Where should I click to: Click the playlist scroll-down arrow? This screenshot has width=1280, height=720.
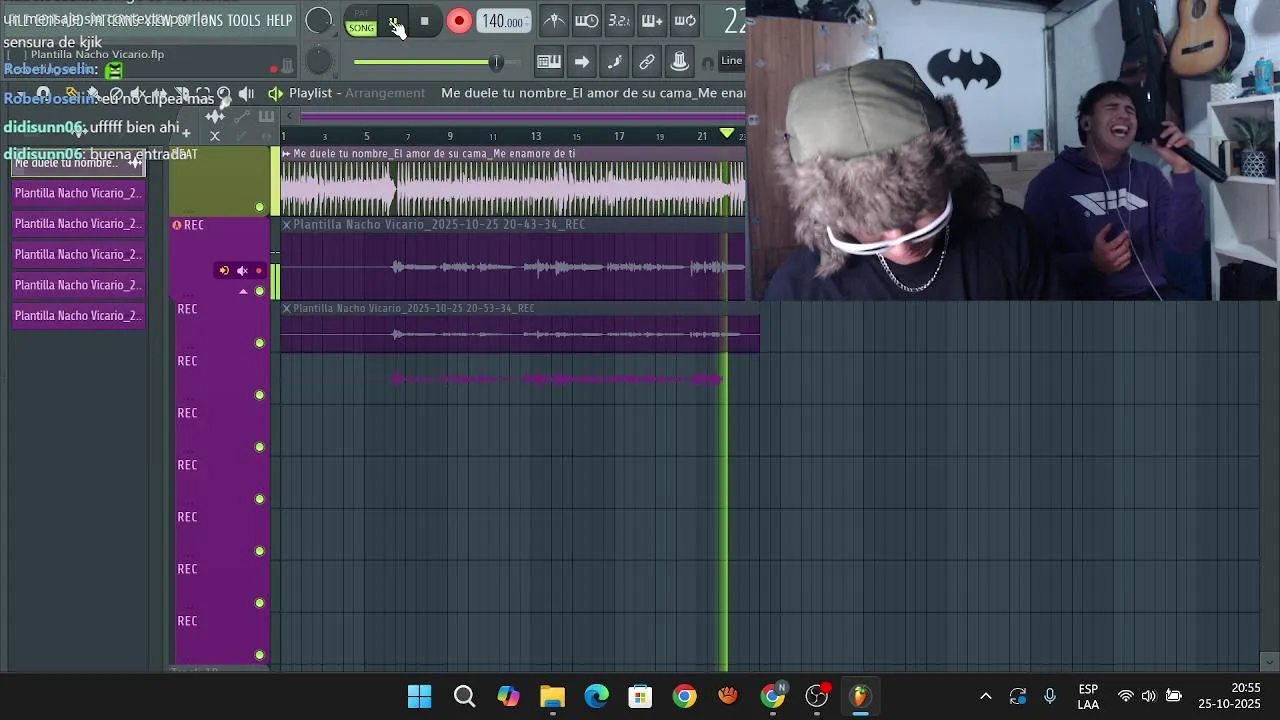click(1269, 661)
